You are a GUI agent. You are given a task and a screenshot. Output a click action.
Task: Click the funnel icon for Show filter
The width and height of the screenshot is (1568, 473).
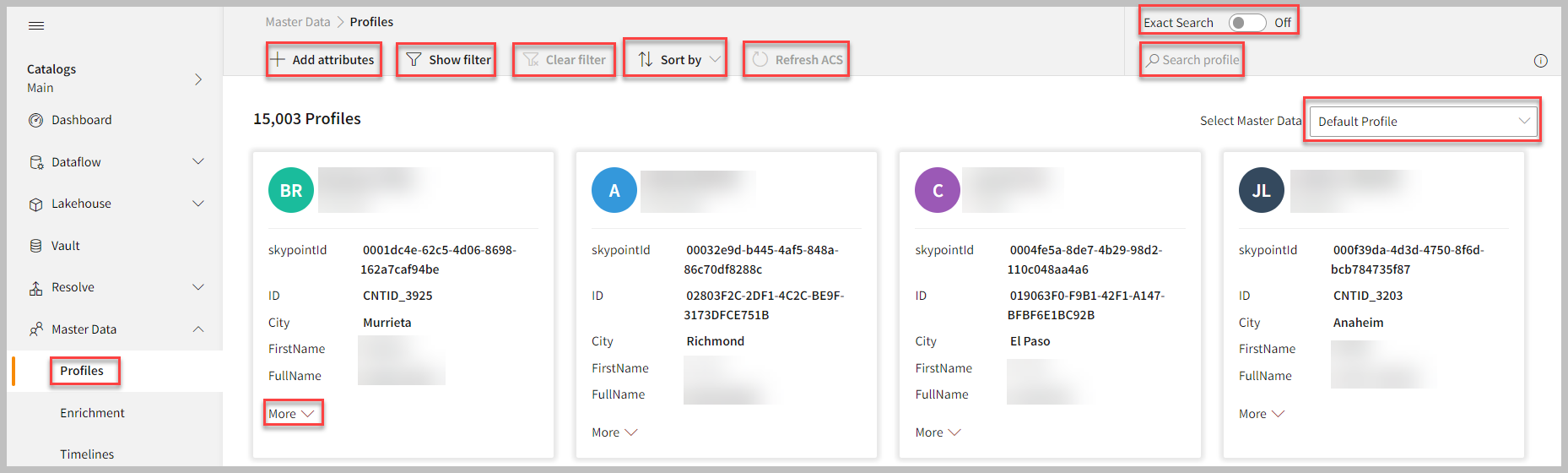tap(414, 59)
